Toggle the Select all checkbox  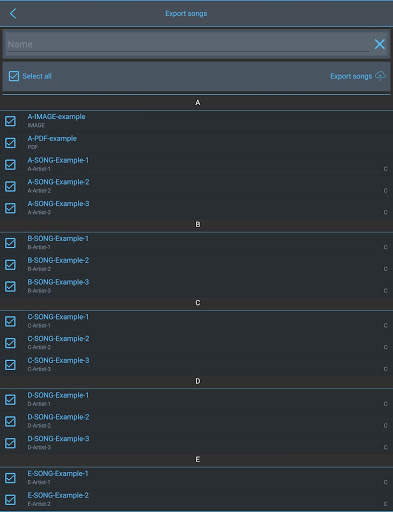pyautogui.click(x=14, y=76)
